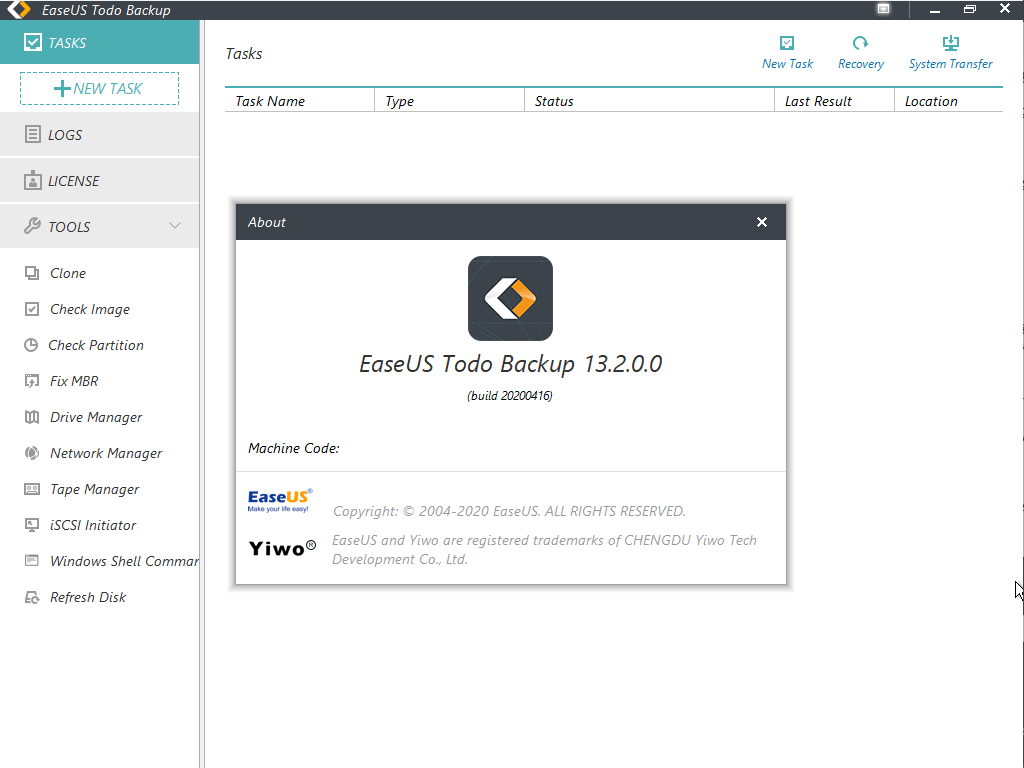Select the Clone tool icon

31,273
